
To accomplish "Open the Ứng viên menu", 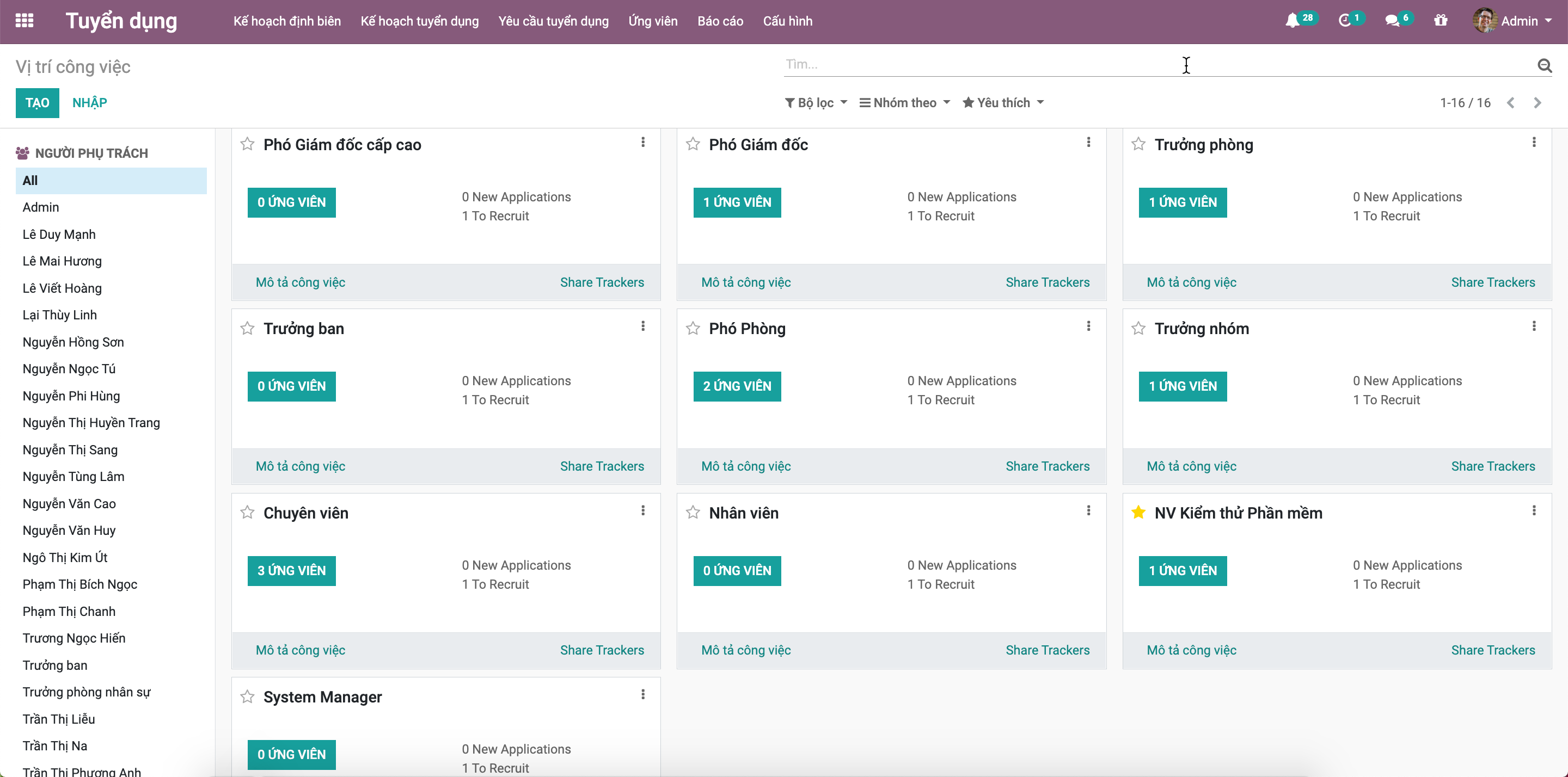I will coord(653,21).
